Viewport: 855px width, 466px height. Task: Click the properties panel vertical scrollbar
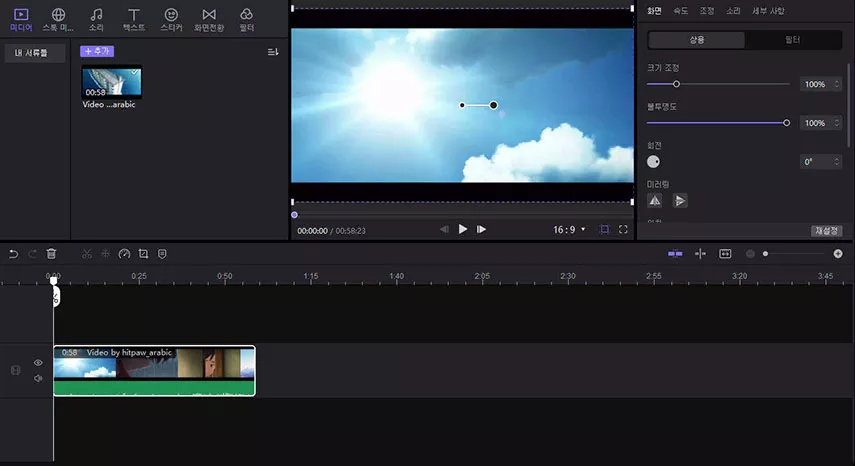pyautogui.click(x=848, y=105)
